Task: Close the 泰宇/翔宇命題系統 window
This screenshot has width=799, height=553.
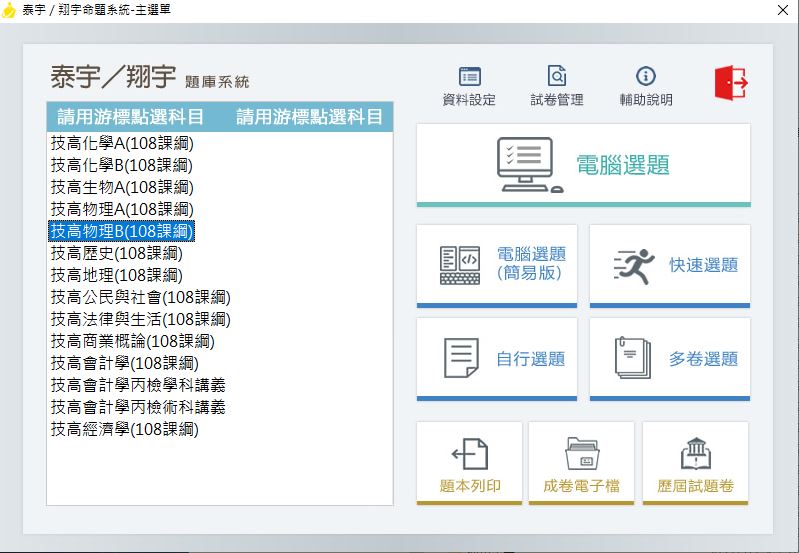Action: pos(780,10)
